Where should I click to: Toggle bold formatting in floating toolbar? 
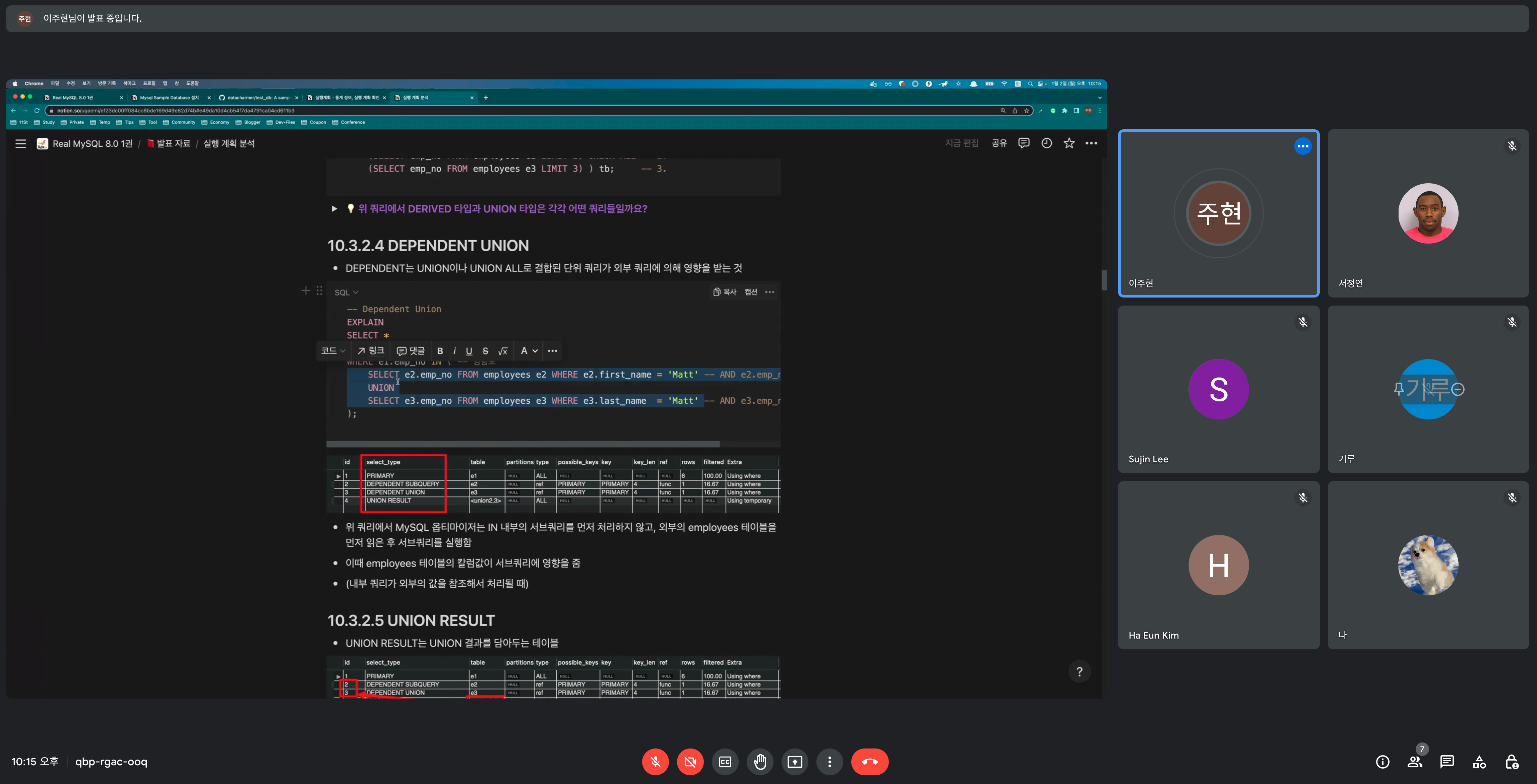(x=440, y=351)
